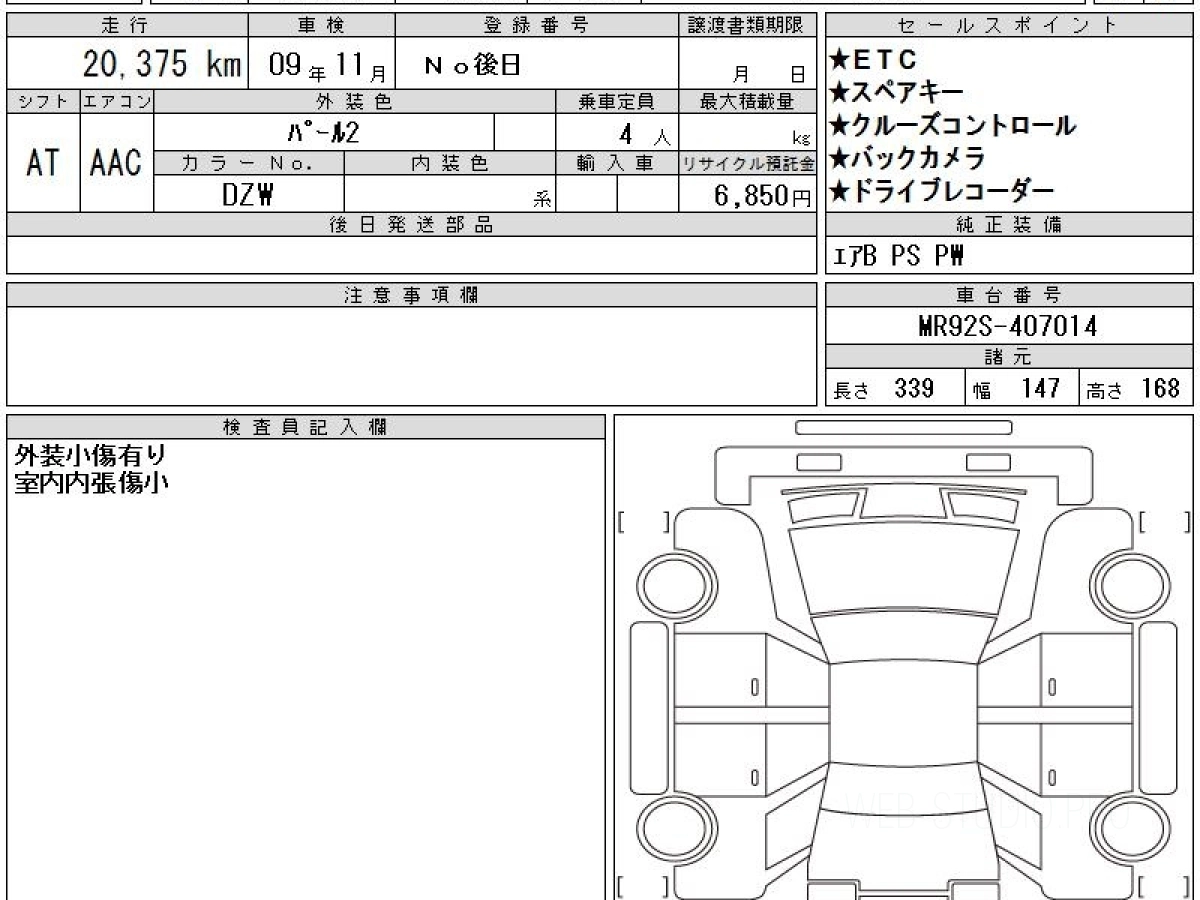
Task: Select the lower-left wheel in the car diagram
Action: (x=673, y=826)
